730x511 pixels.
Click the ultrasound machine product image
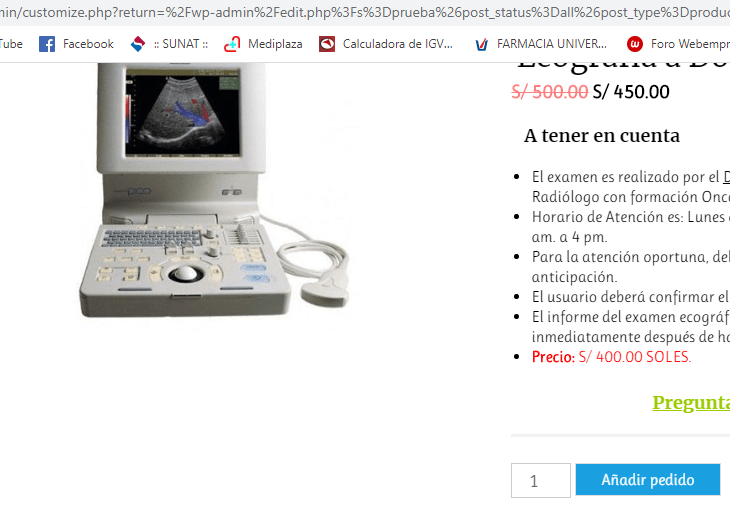click(215, 191)
